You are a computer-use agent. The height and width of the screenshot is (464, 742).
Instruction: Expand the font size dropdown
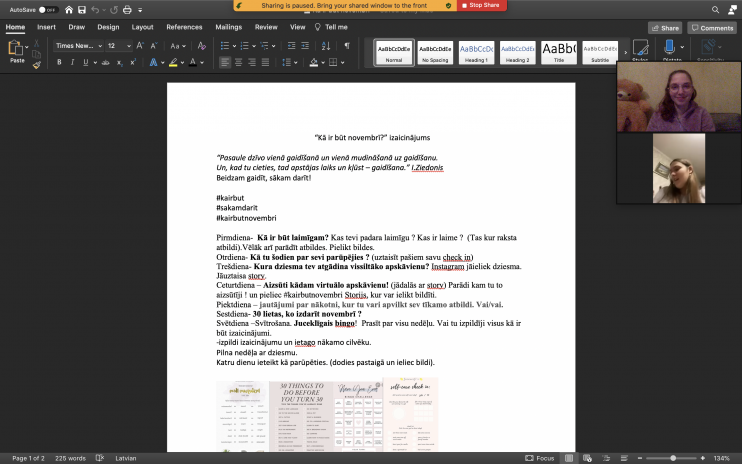point(127,46)
